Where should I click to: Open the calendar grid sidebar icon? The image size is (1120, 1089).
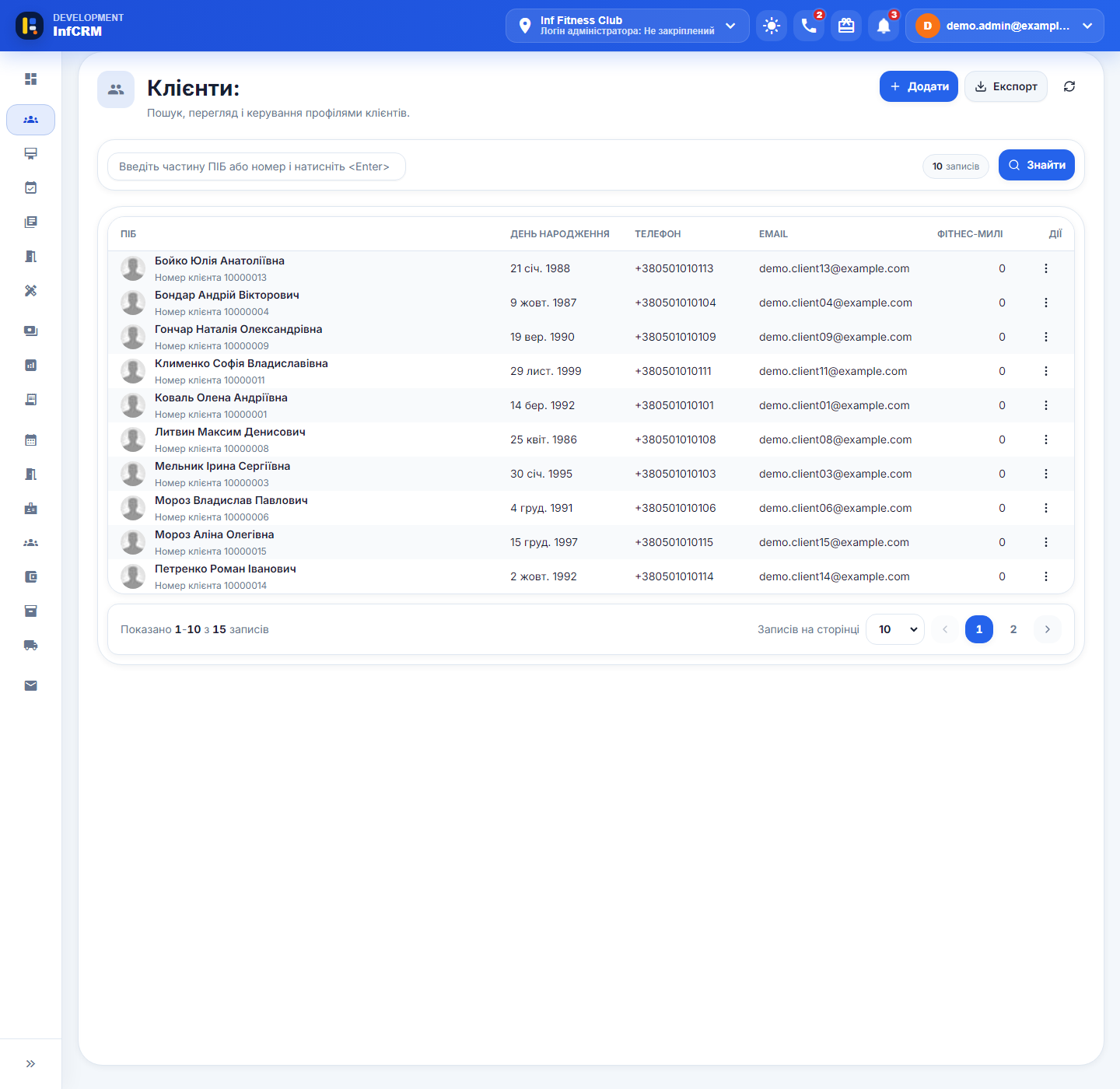(30, 440)
